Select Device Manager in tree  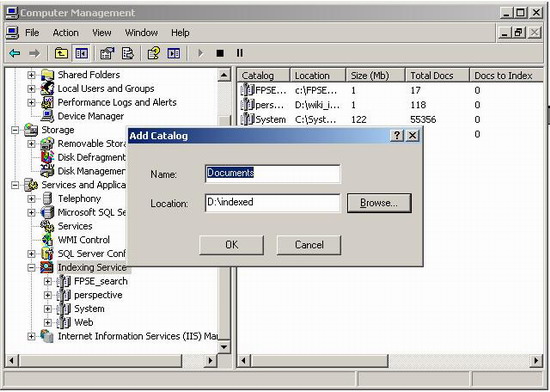click(90, 116)
